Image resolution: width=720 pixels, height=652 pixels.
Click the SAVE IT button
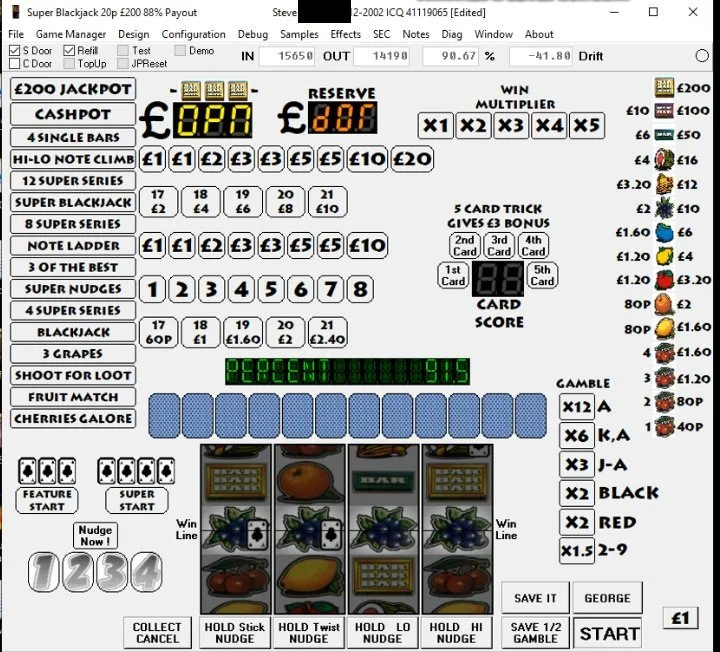click(535, 598)
